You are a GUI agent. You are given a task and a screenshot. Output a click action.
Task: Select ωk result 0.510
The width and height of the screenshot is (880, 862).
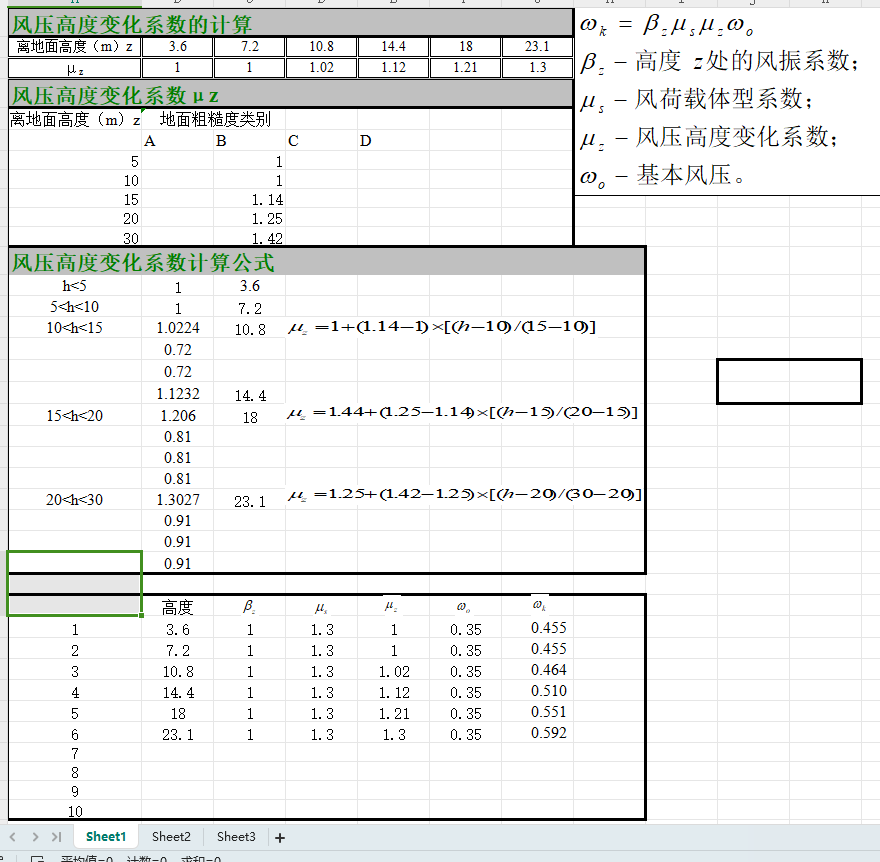[x=549, y=691]
